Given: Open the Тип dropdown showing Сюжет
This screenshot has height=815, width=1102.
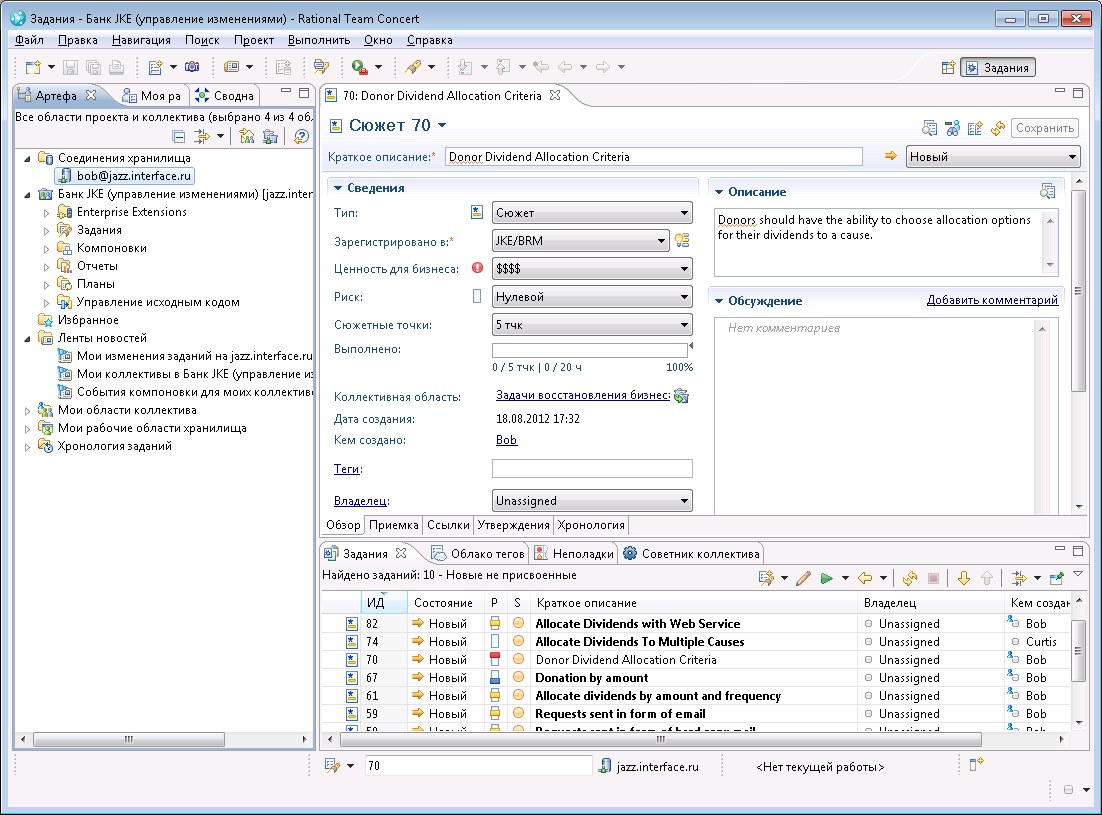Looking at the screenshot, I should (592, 213).
